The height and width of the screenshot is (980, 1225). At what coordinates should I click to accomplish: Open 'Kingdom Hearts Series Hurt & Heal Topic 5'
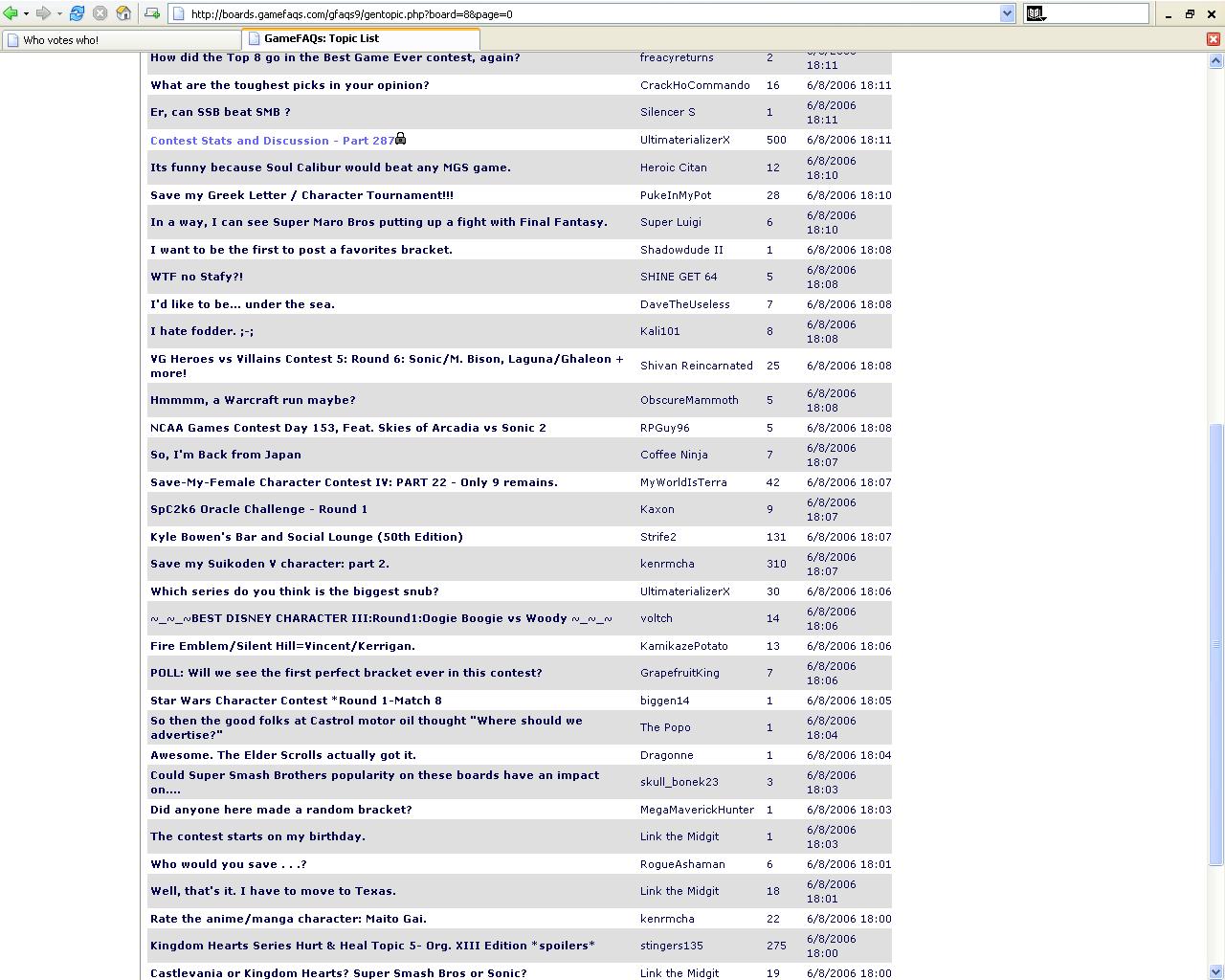pos(372,946)
